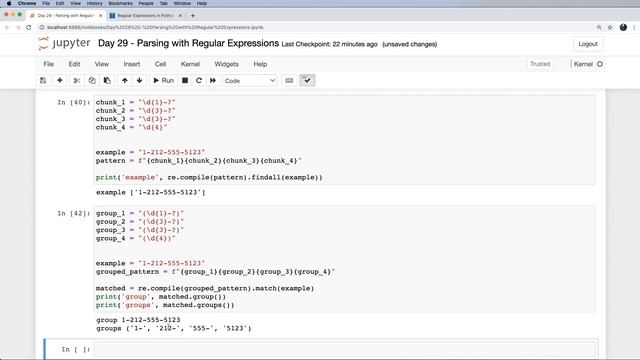Move the selected cell down with the arrow
Viewport: 640px width, 360px height.
[140, 80]
